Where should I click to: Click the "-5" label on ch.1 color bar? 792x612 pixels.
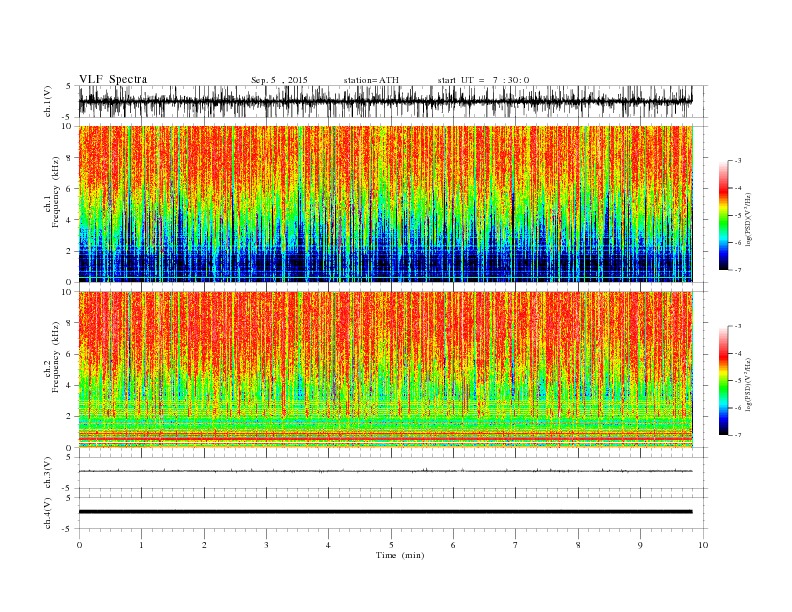737,216
